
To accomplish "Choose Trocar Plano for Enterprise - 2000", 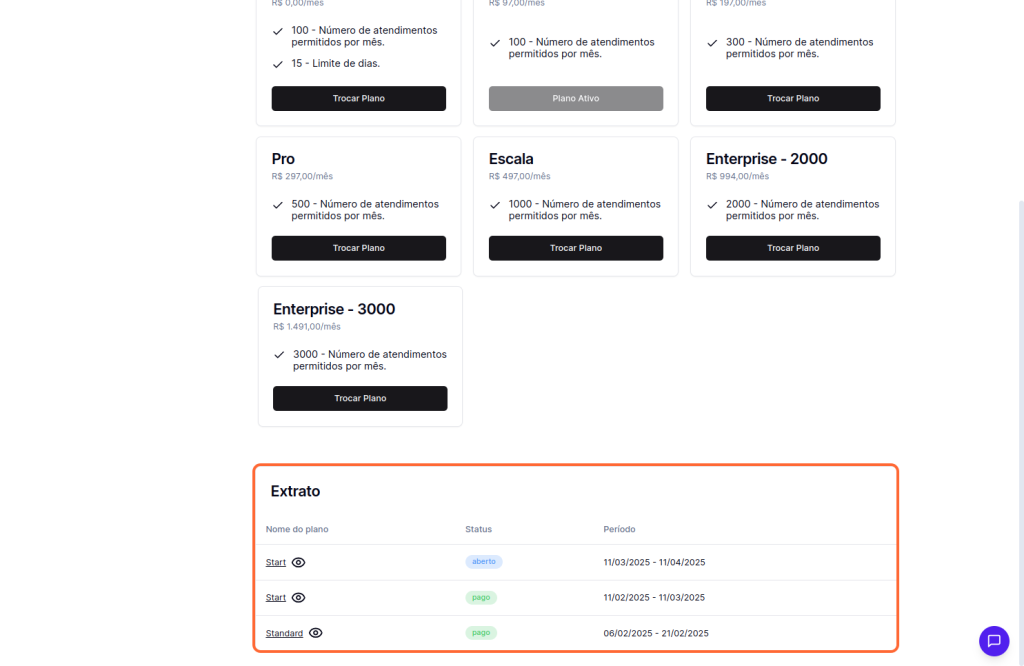I will tap(792, 248).
